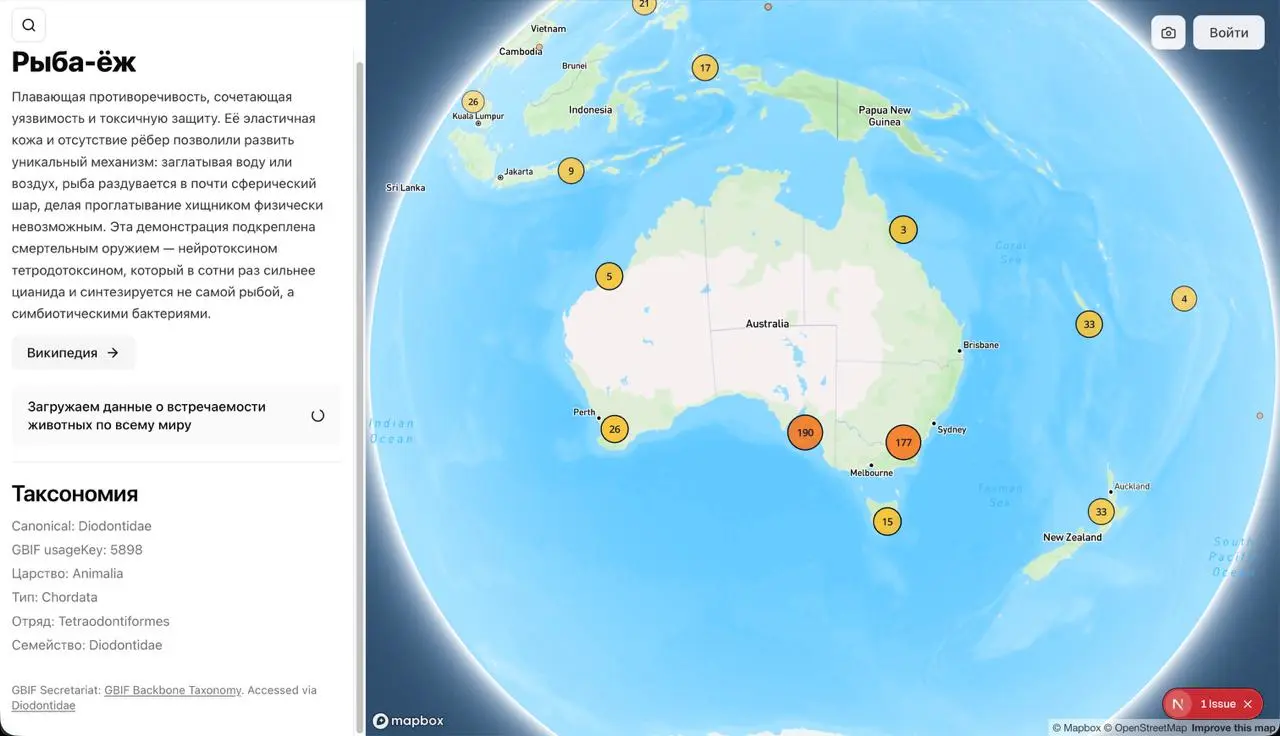Viewport: 1280px width, 736px height.
Task: Select the 177 cluster near Sydney
Action: (x=903, y=442)
